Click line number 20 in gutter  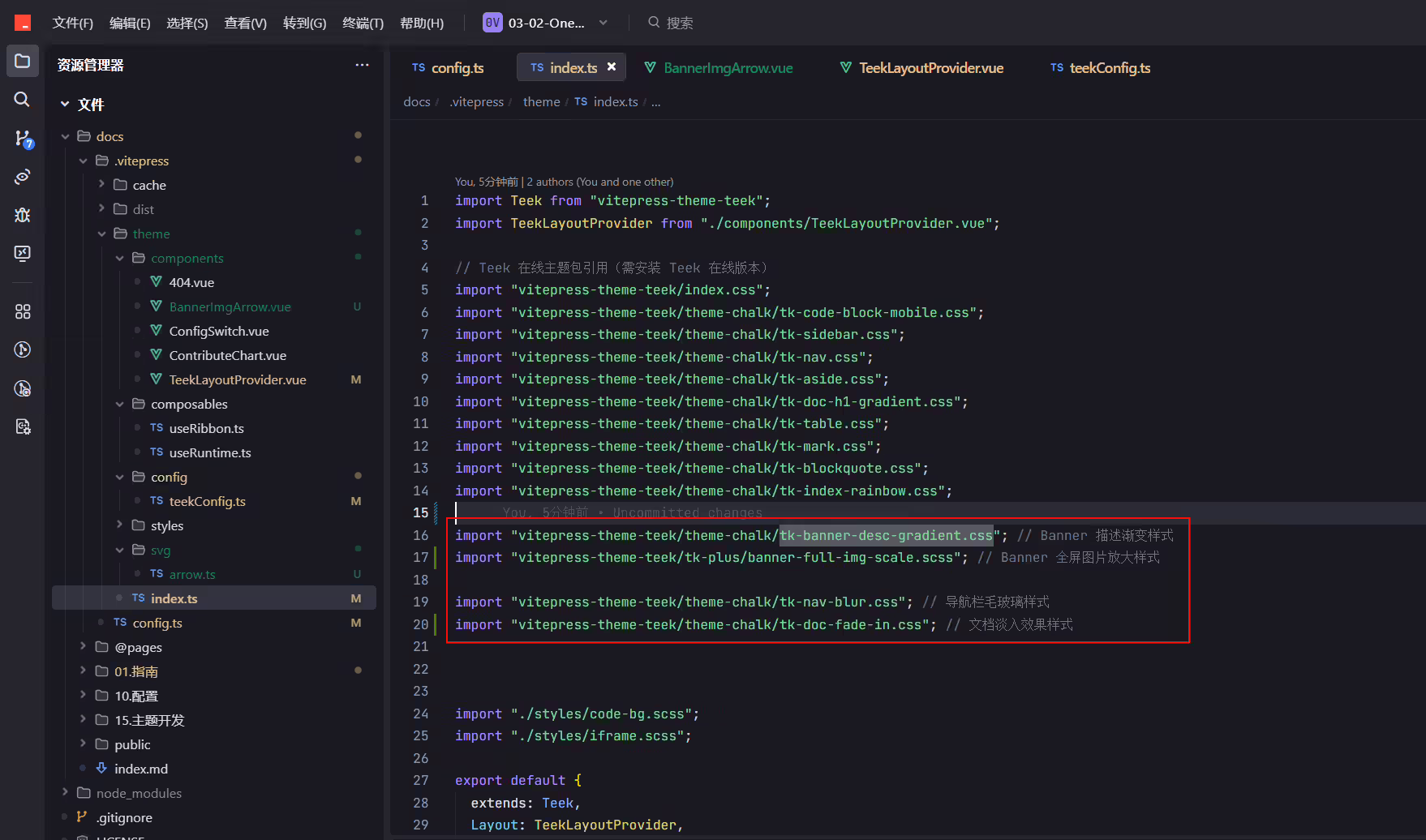point(420,624)
